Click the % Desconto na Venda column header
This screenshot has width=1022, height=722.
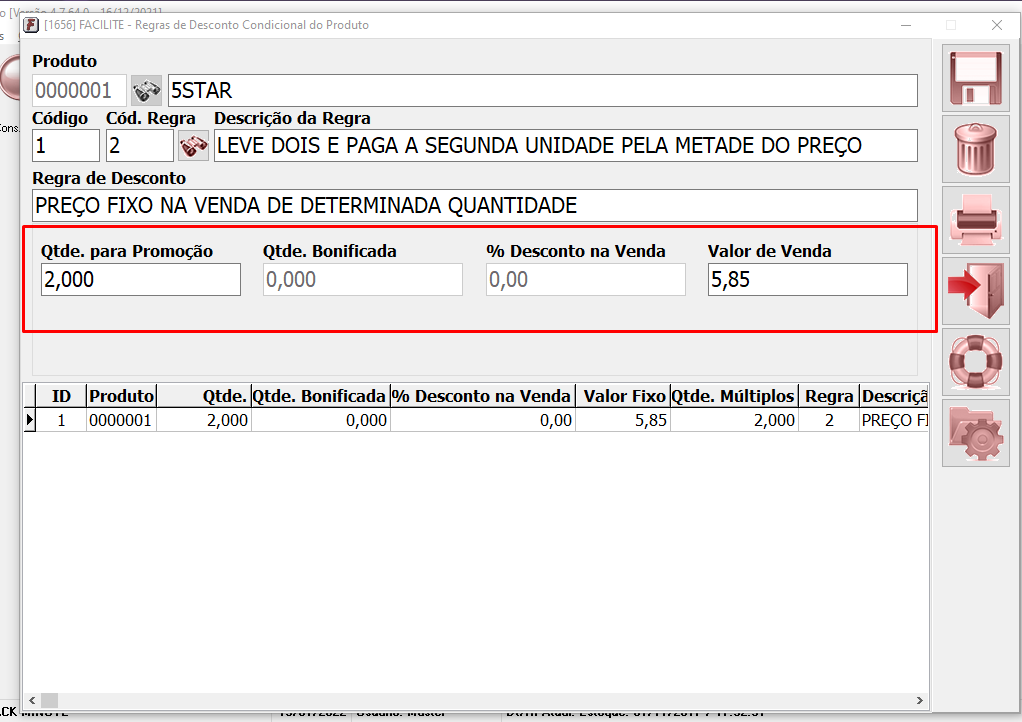pos(482,396)
